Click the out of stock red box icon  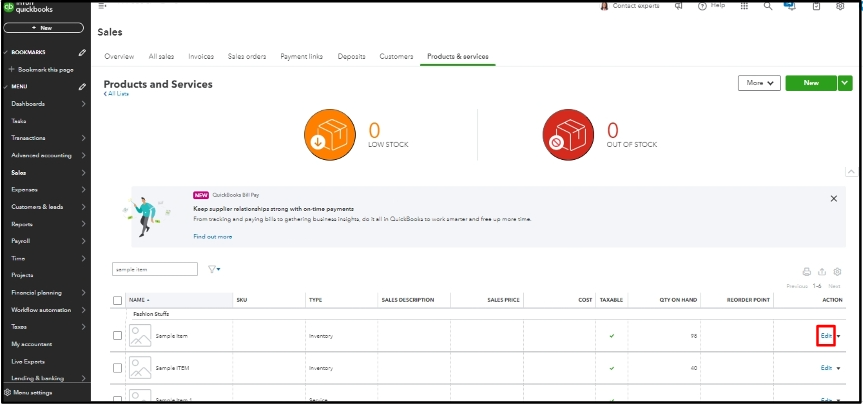tap(568, 135)
